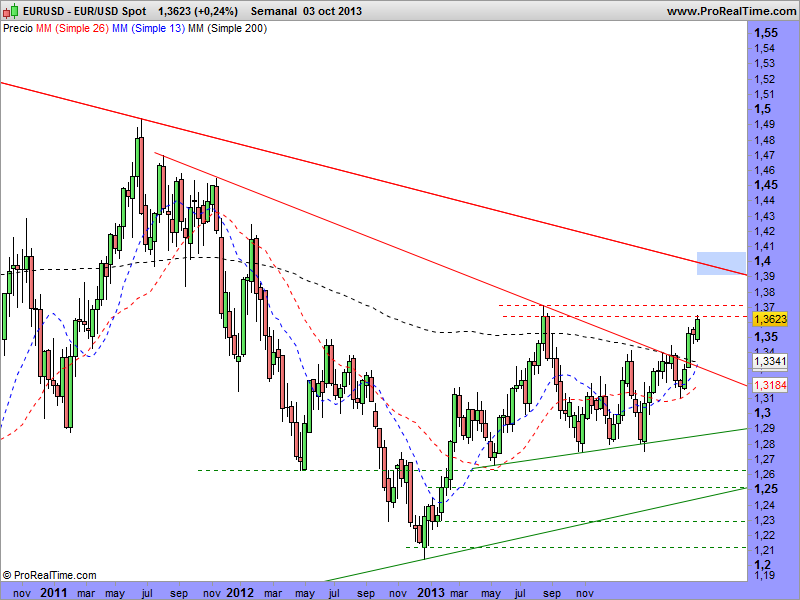Click the 1,55 price axis label
Screen dimensions: 800x600
click(766, 33)
